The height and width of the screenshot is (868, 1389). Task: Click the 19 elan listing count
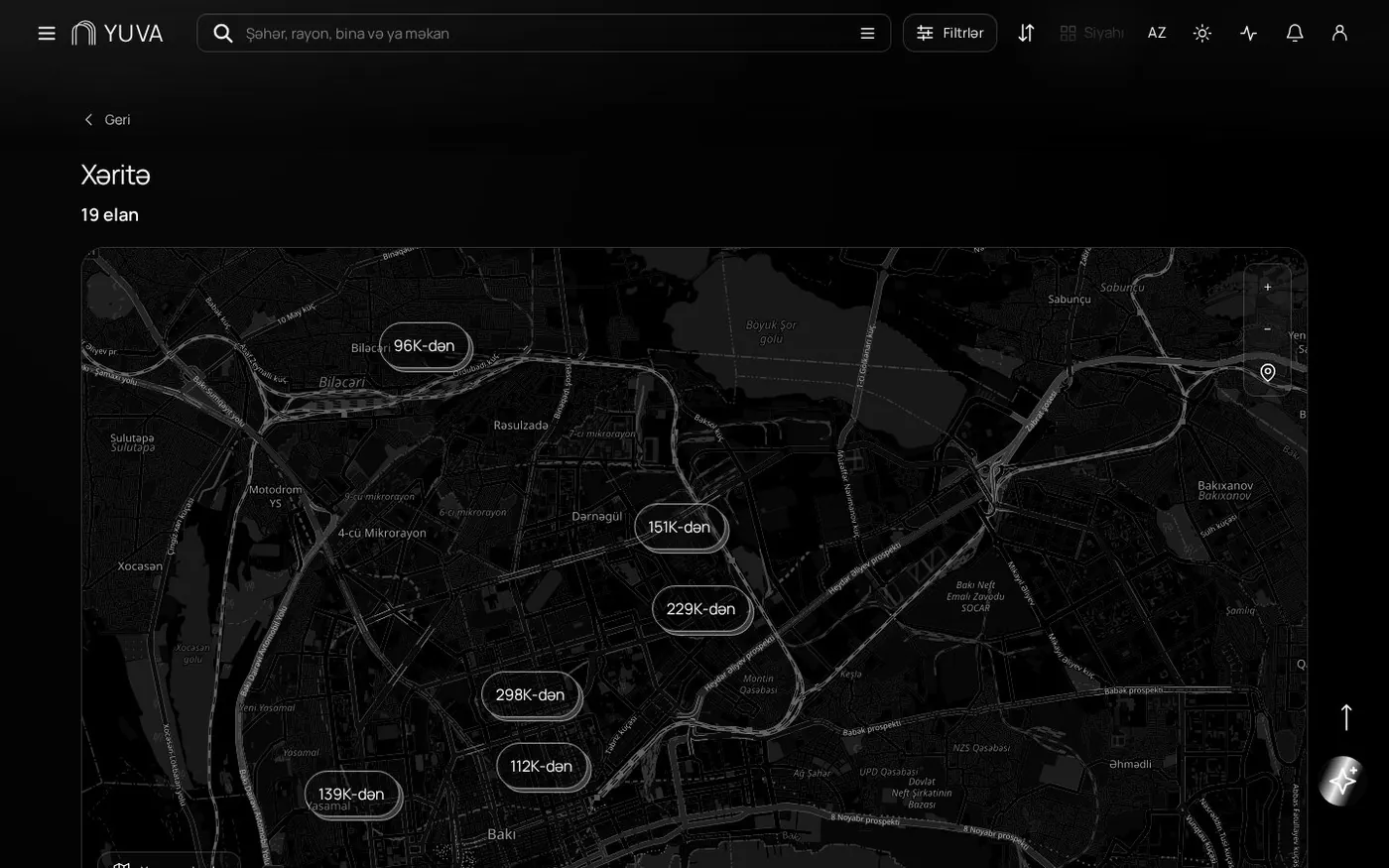tap(110, 215)
